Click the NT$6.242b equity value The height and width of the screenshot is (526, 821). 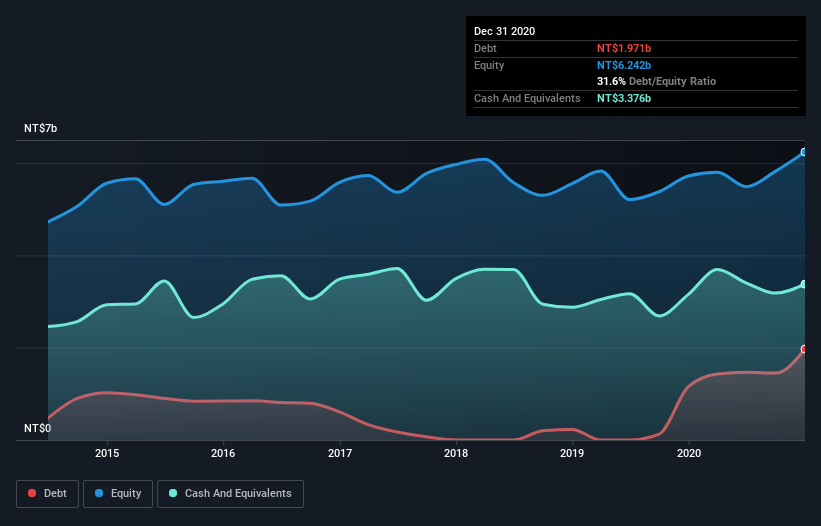[x=624, y=65]
